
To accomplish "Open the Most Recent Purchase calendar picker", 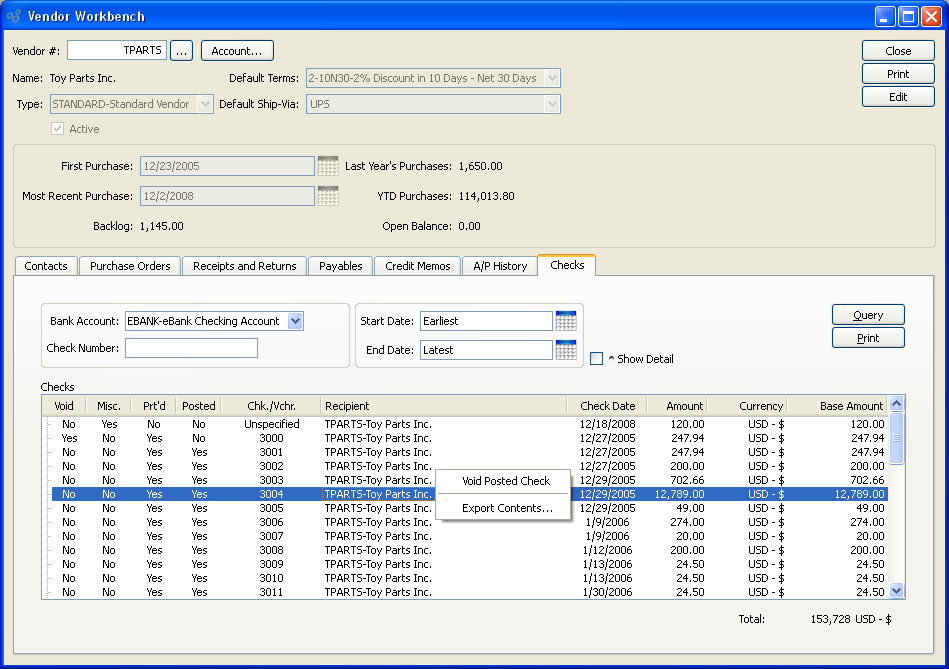I will pyautogui.click(x=328, y=196).
